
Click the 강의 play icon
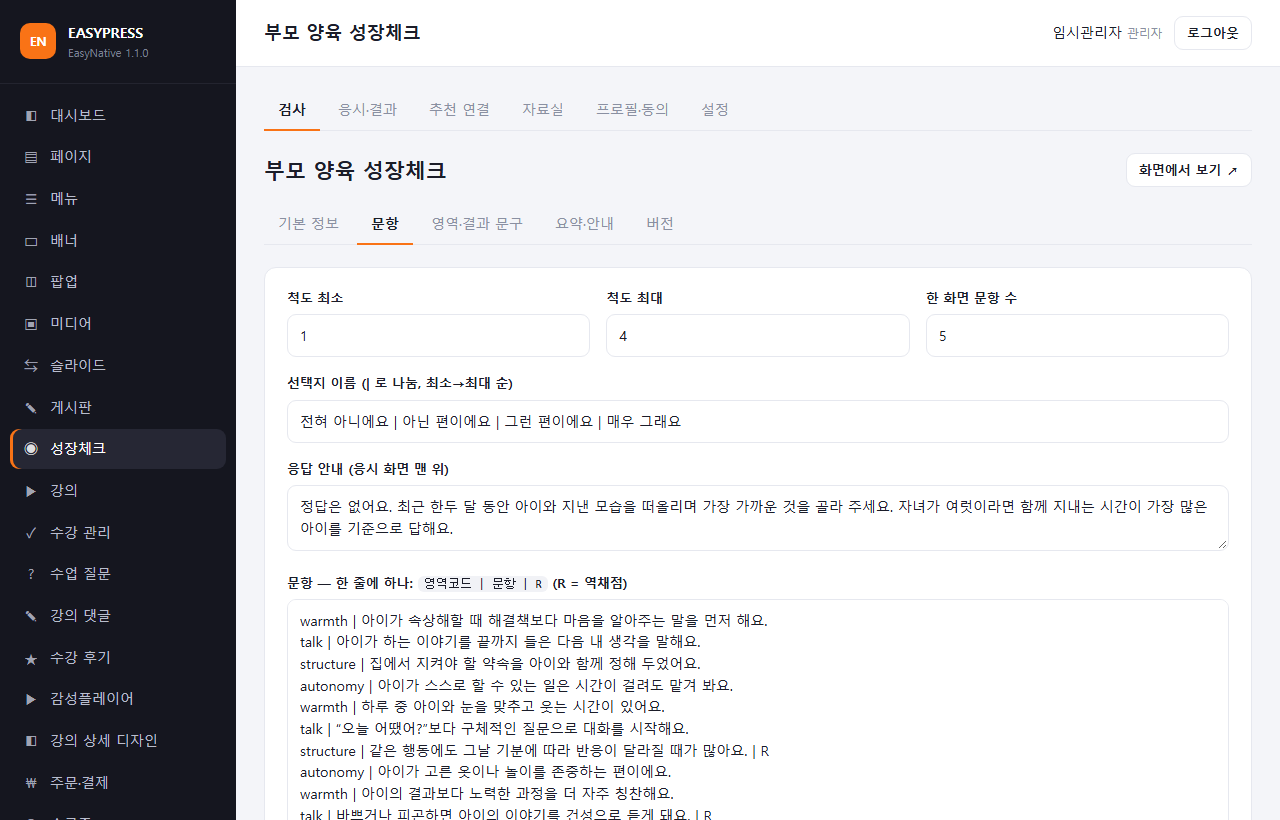click(31, 491)
